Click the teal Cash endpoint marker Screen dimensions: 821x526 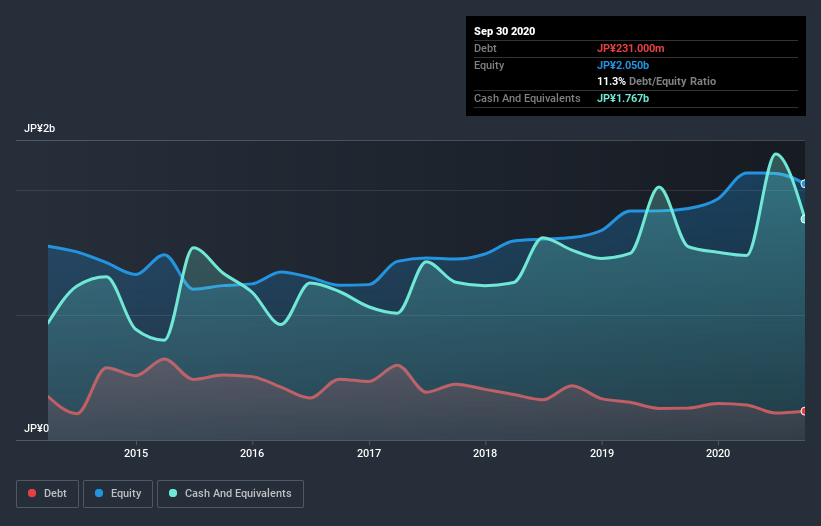tap(804, 219)
